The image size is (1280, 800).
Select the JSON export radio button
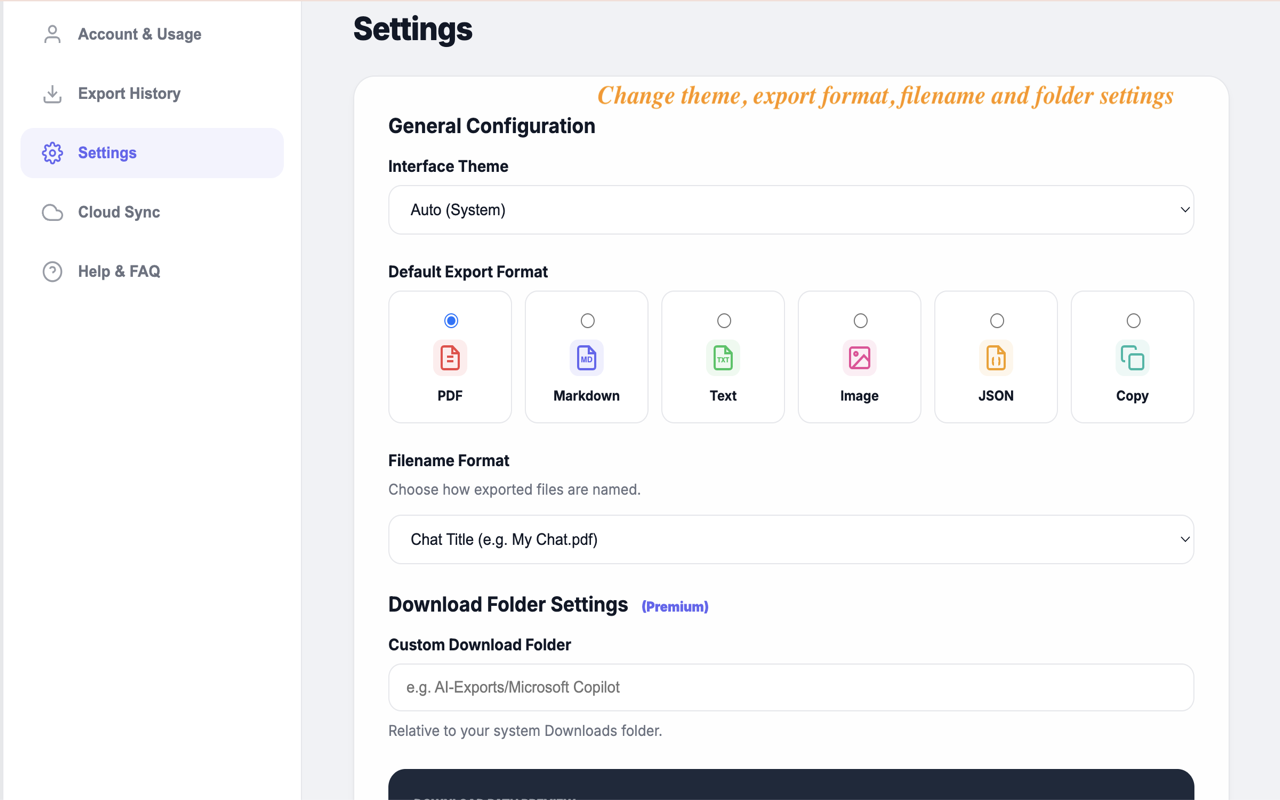click(x=997, y=321)
